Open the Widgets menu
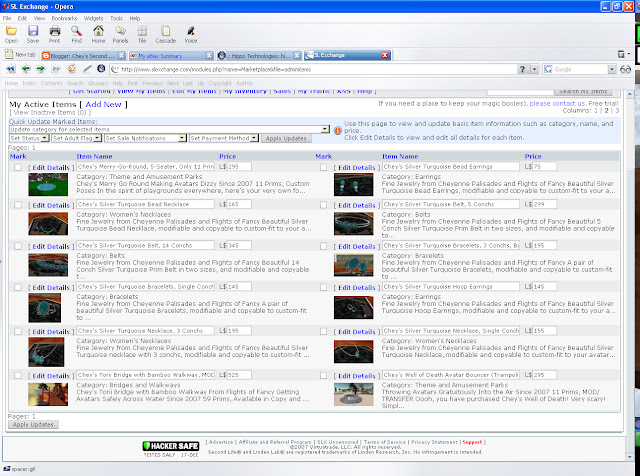The height and width of the screenshot is (476, 640). (93, 18)
